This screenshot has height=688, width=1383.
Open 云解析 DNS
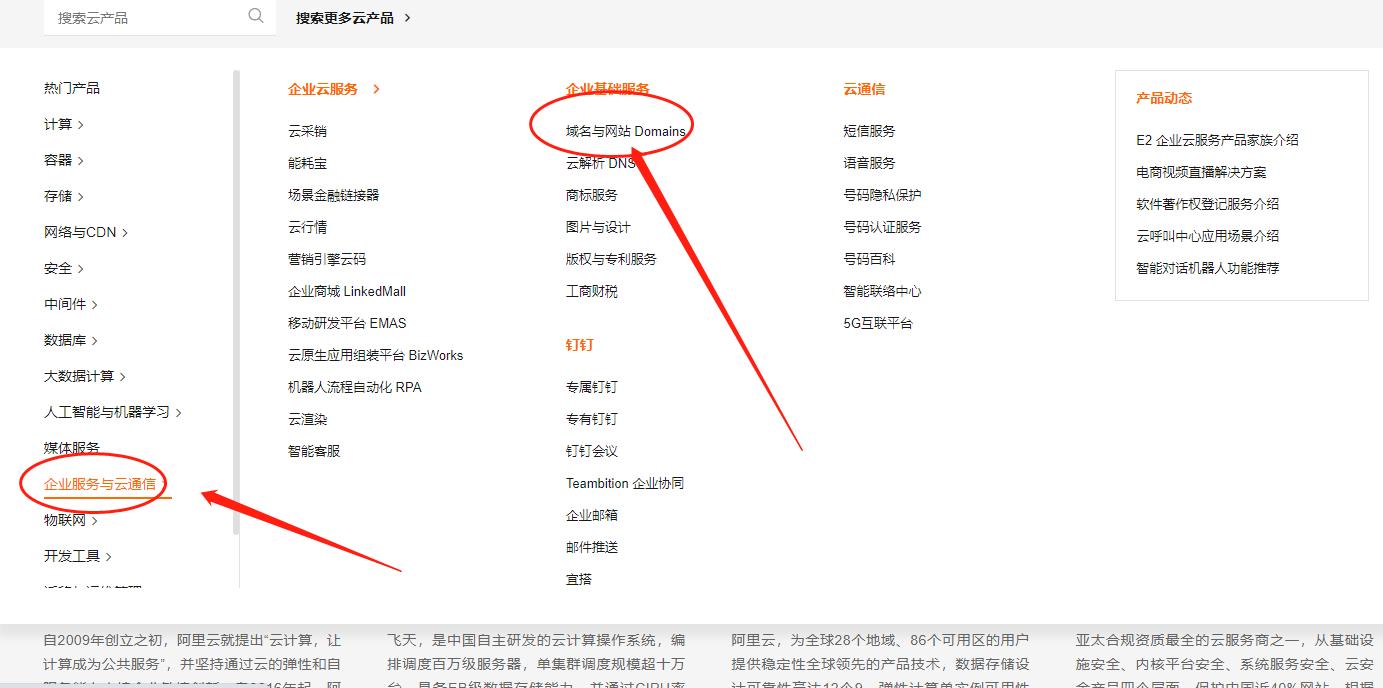point(600,162)
